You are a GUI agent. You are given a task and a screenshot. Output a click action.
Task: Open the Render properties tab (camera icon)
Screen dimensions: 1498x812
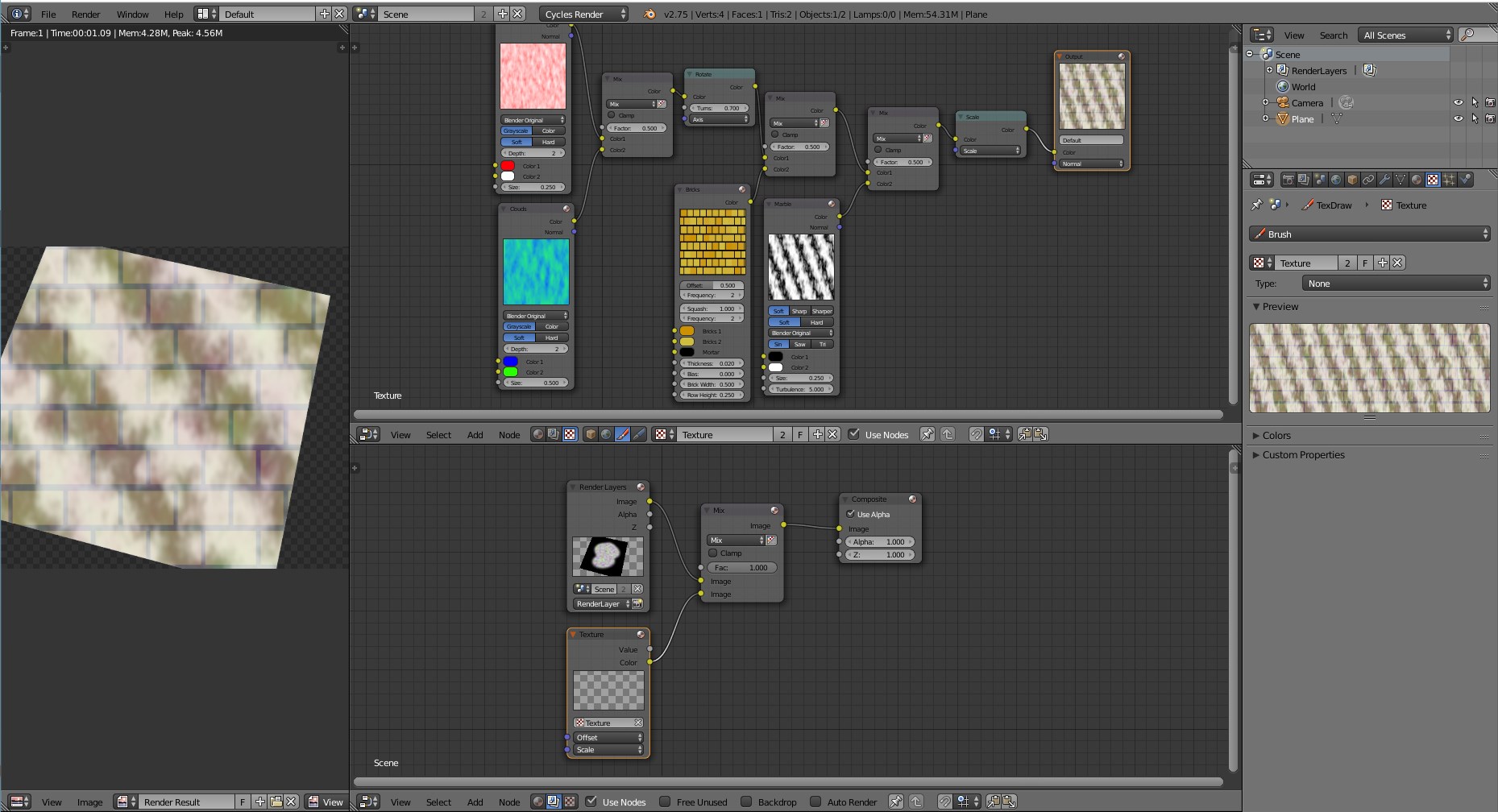[x=1288, y=180]
